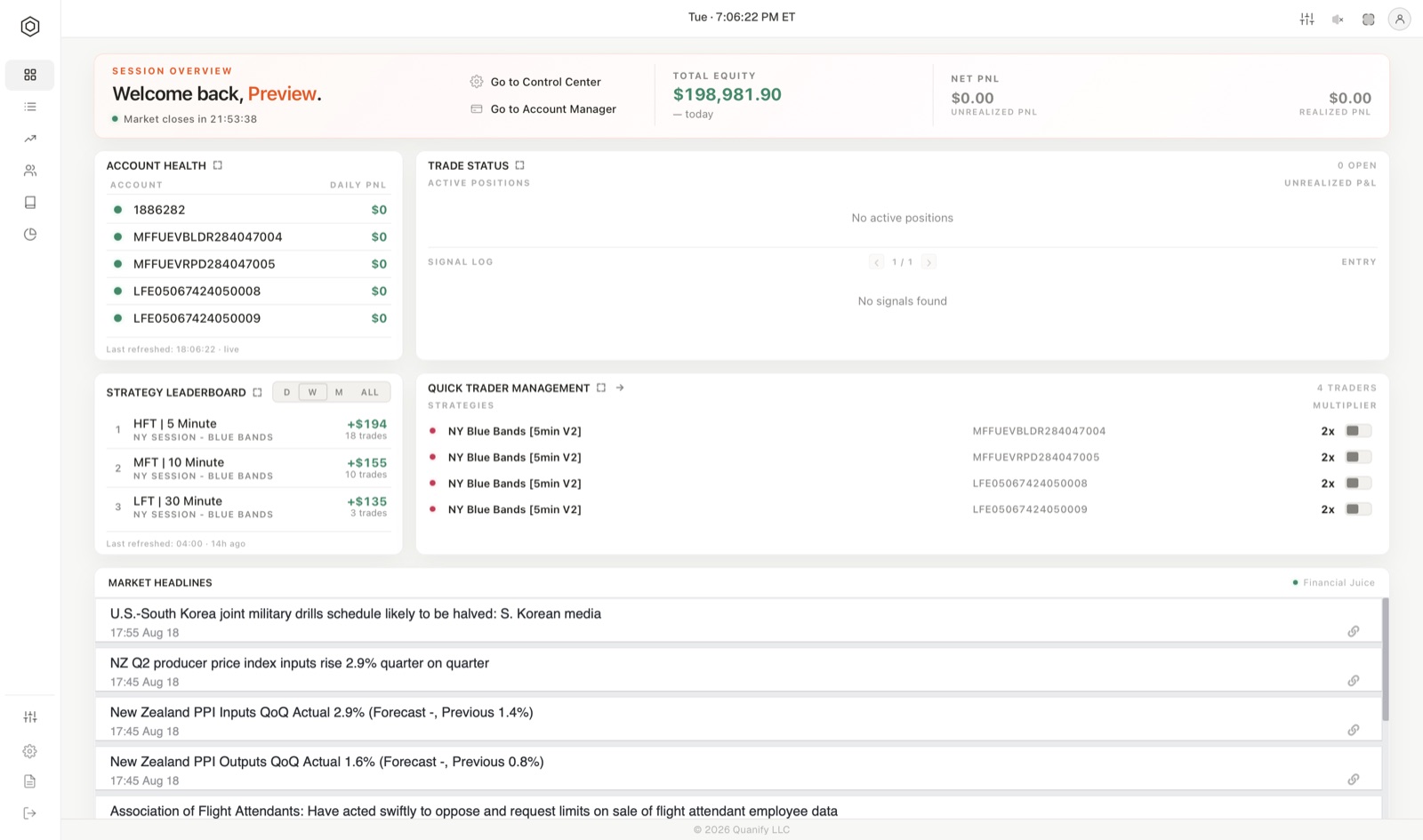Open the settings gear in the sidebar
1423x840 pixels.
[30, 751]
